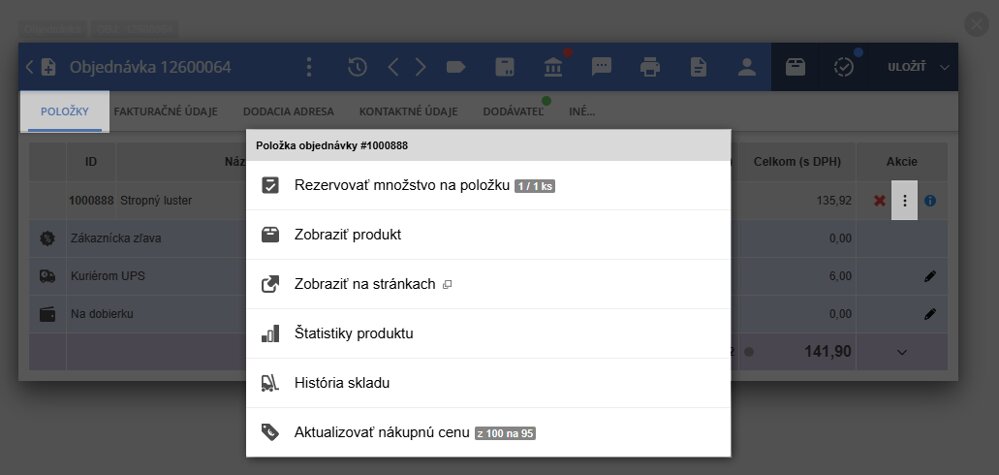This screenshot has width=999, height=475.
Task: Delete the Stropný luster item with the red X
Action: click(879, 201)
